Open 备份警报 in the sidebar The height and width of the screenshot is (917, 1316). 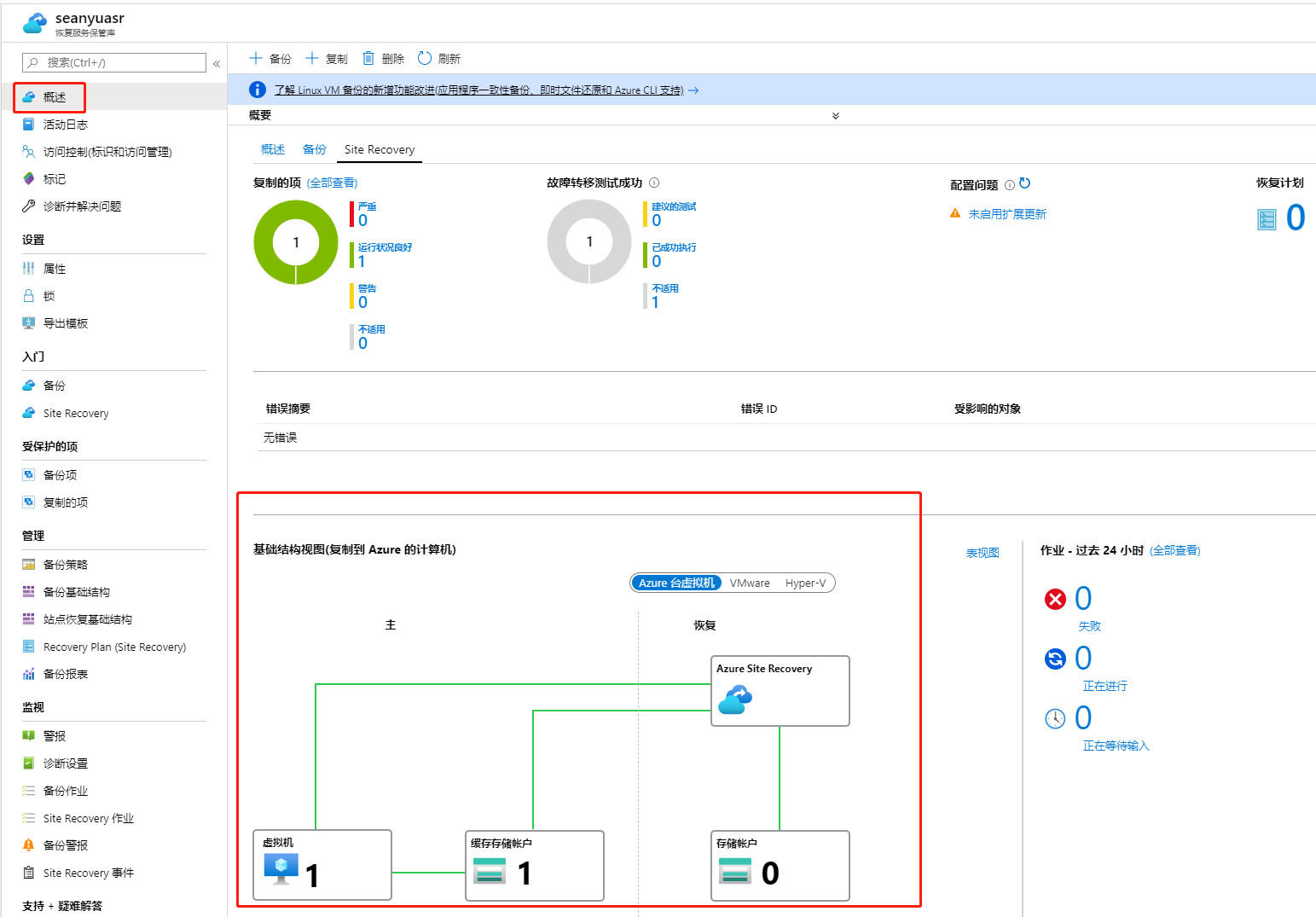click(65, 845)
